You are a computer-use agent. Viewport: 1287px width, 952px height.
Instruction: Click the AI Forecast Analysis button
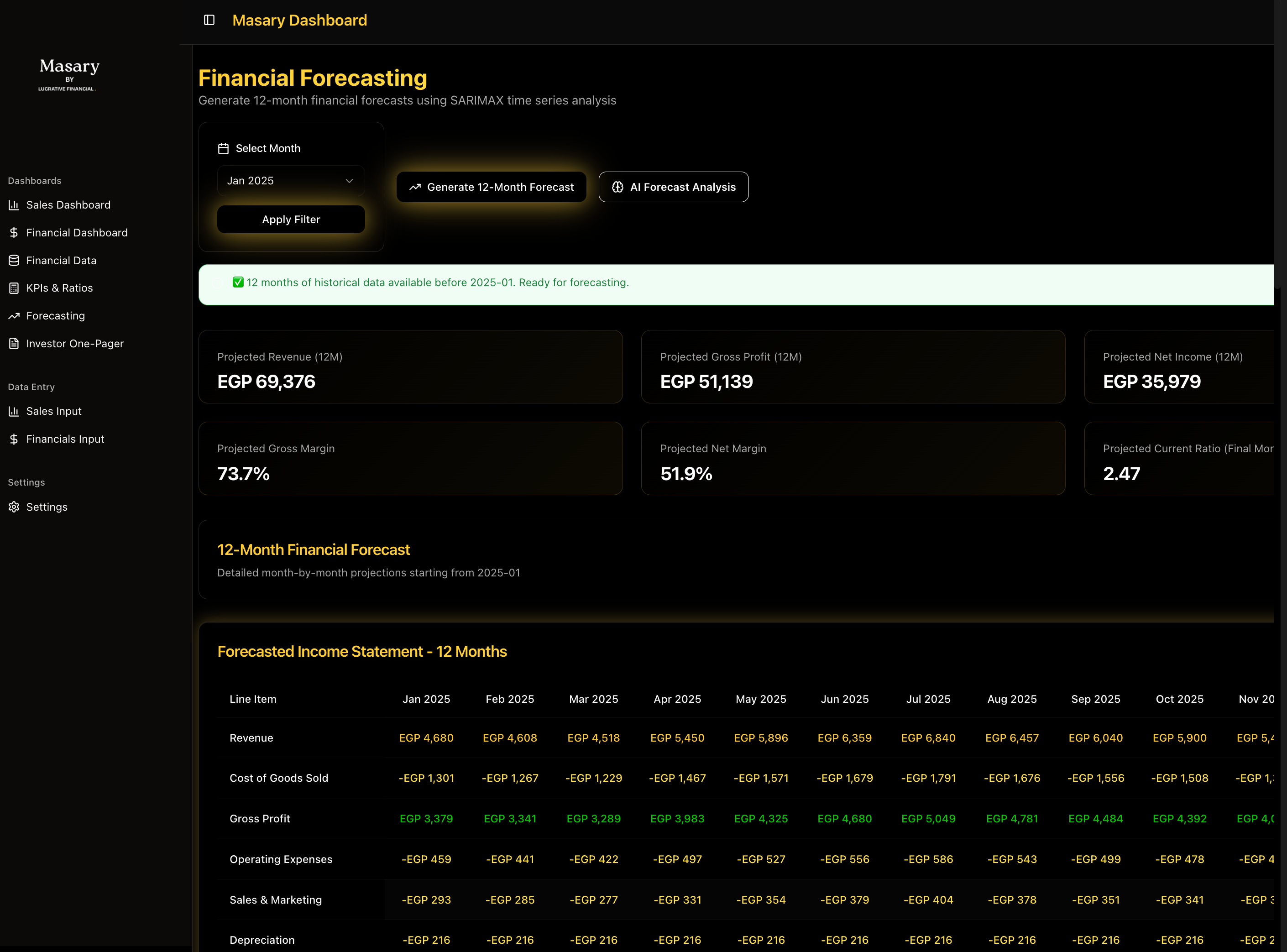pos(673,187)
